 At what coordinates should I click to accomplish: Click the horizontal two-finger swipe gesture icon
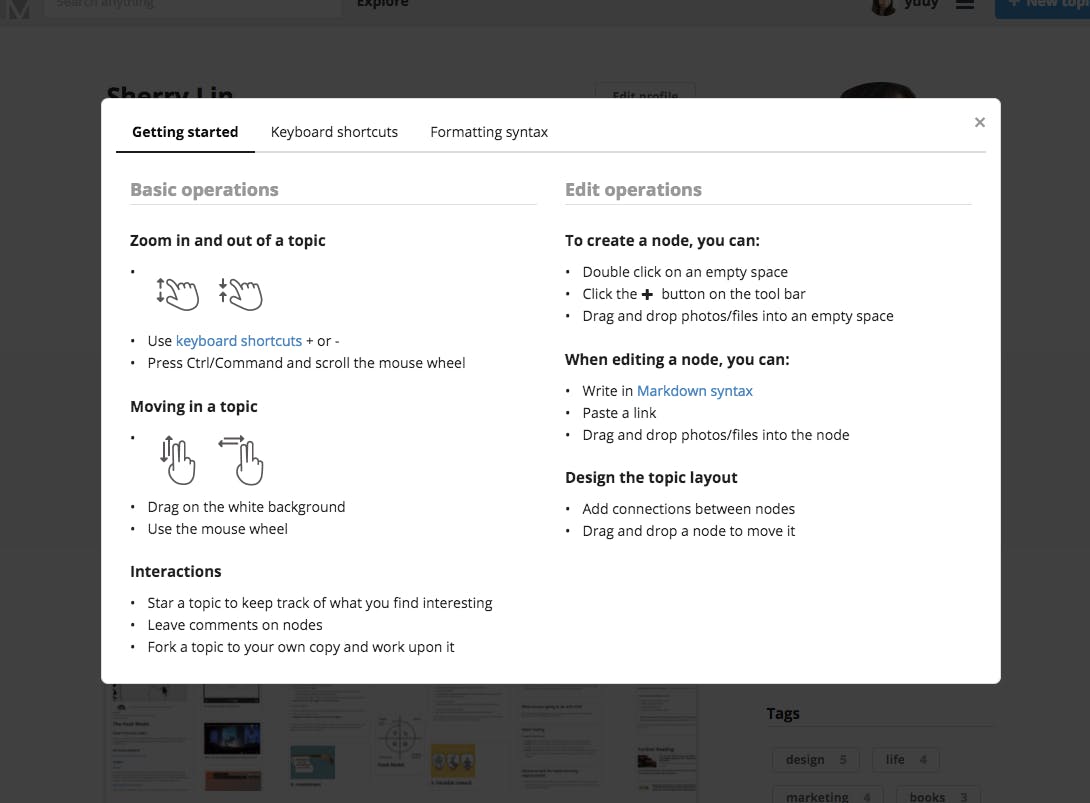click(x=241, y=460)
